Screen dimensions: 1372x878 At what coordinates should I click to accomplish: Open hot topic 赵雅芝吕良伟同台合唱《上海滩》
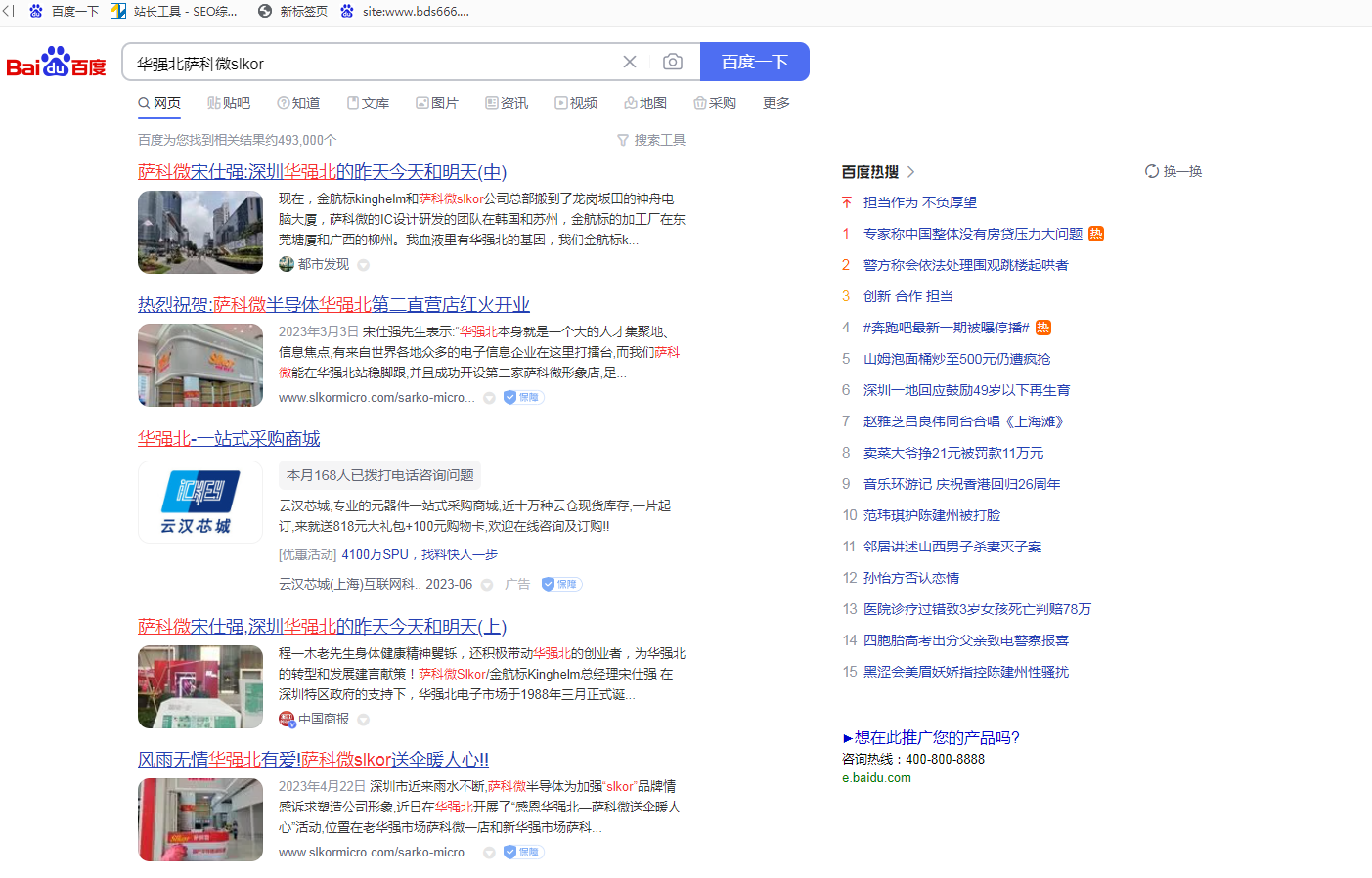tap(963, 421)
